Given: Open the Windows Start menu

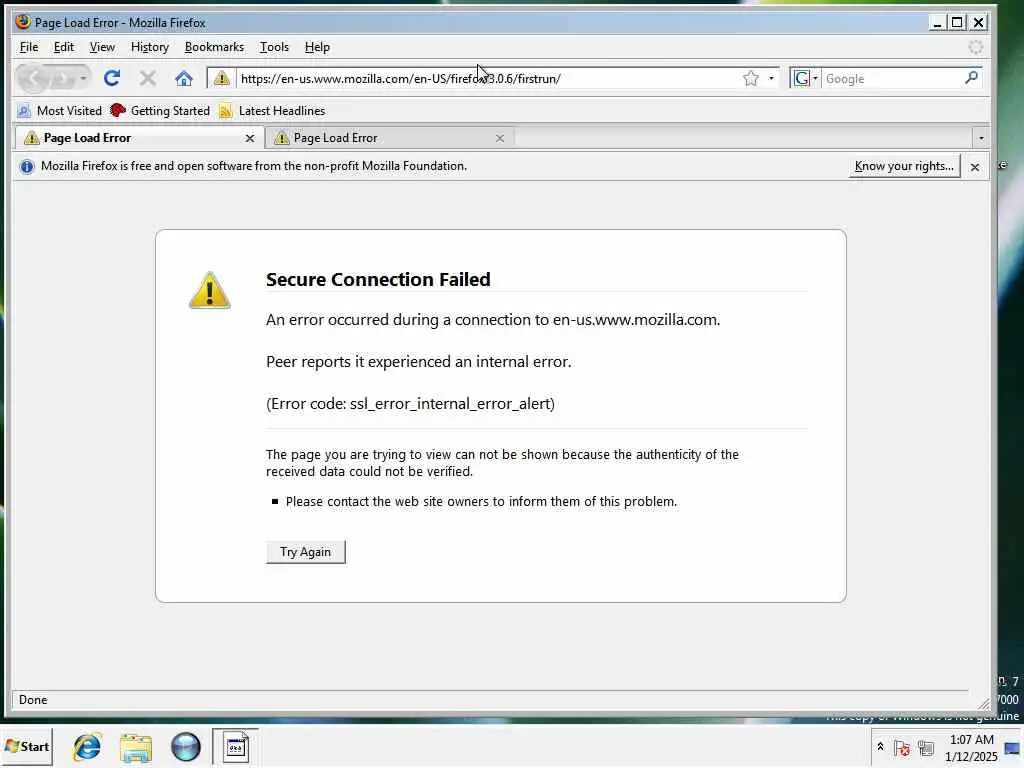Looking at the screenshot, I should pos(27,746).
